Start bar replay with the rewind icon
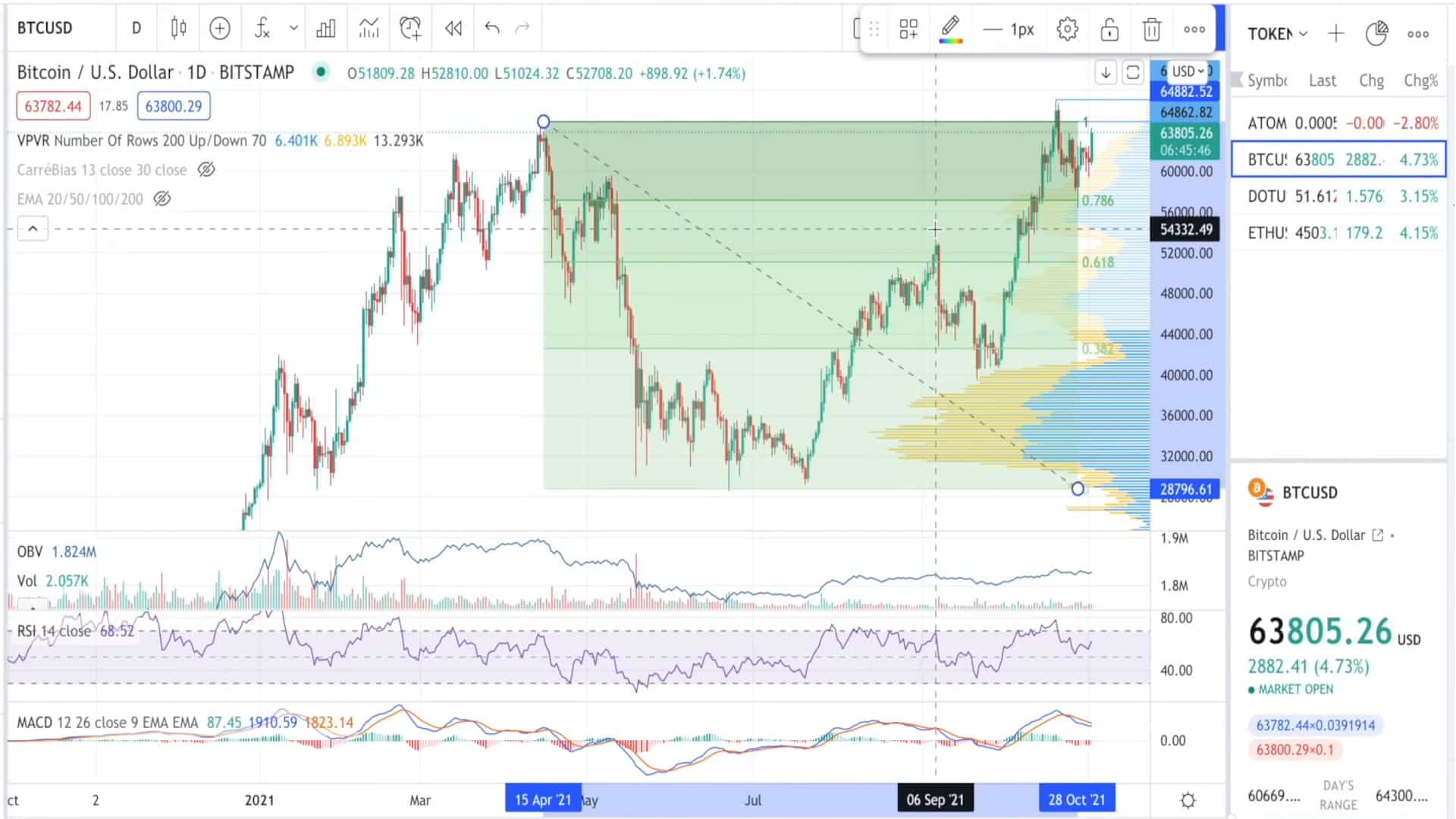The image size is (1456, 819). (453, 28)
